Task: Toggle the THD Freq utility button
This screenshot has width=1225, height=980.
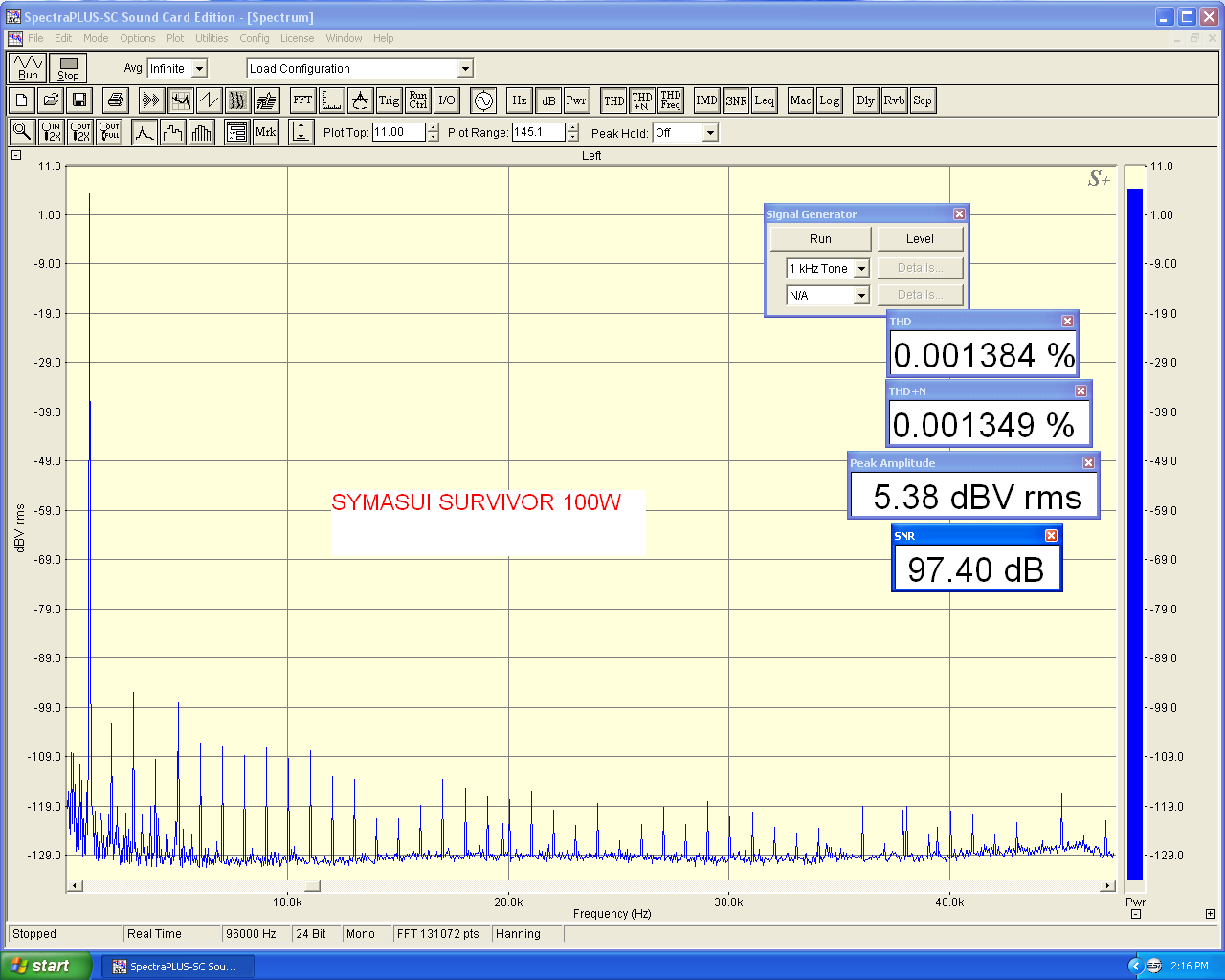Action: pyautogui.click(x=671, y=100)
